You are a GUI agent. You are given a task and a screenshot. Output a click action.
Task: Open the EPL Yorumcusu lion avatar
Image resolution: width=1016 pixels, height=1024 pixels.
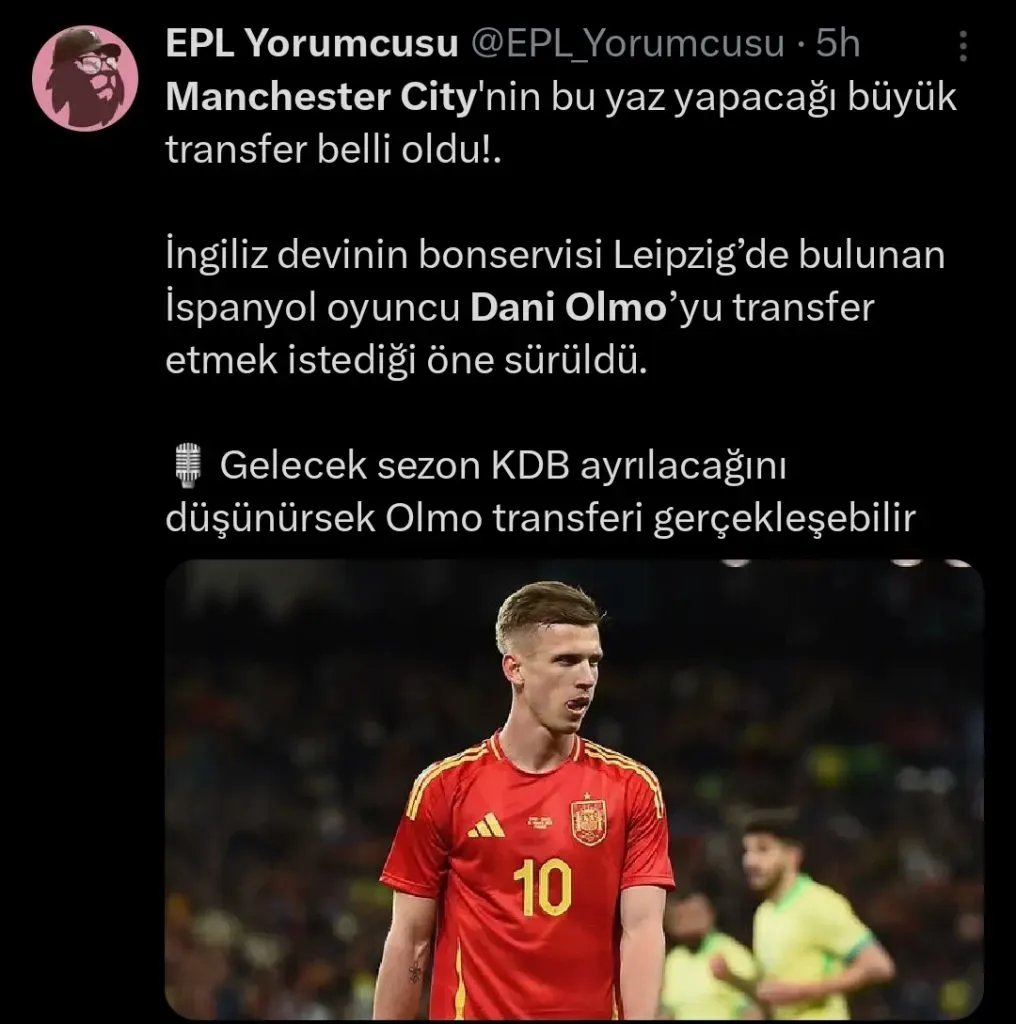[85, 78]
